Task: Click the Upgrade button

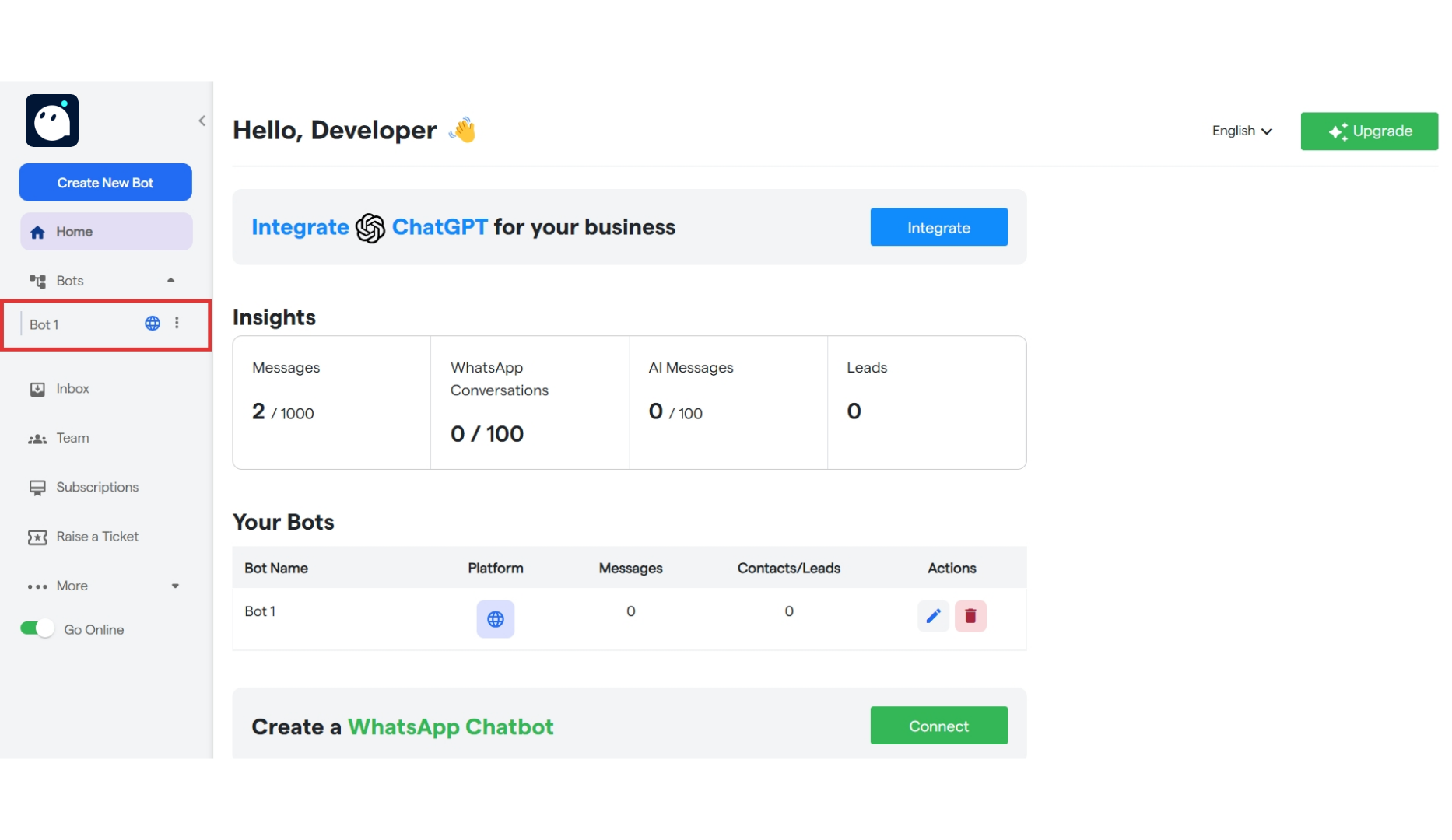Action: point(1369,131)
